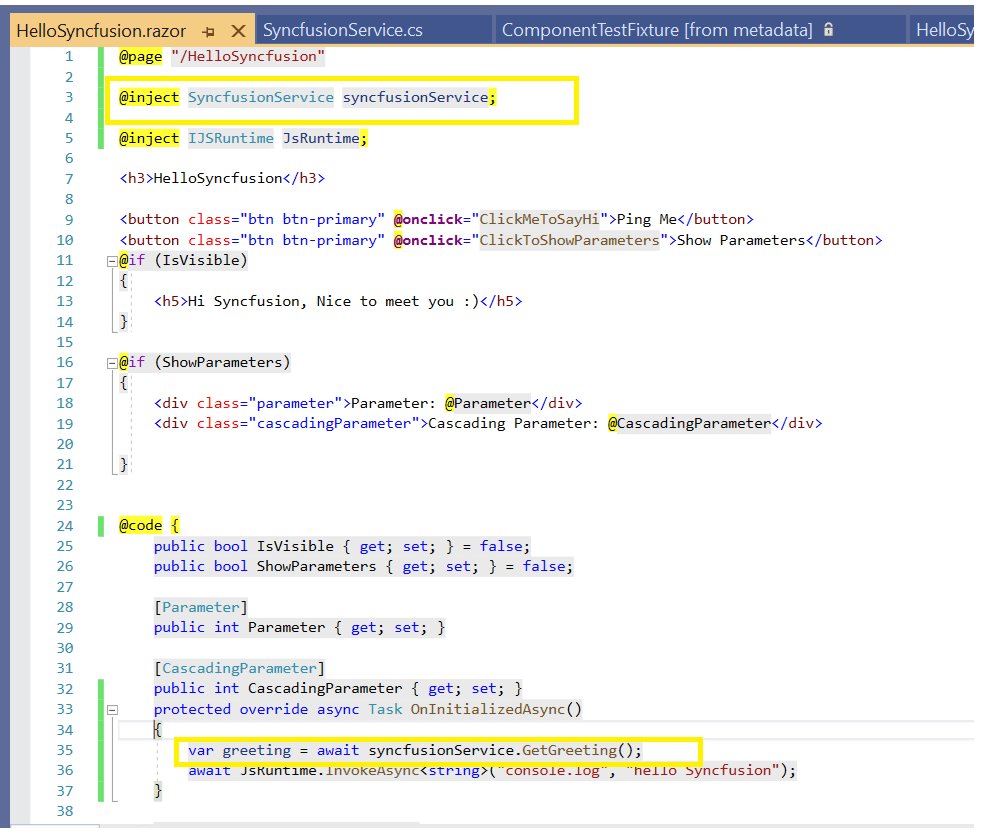Click the [CascadingParameter] attribute
Viewport: 984px width, 834px height.
tap(240, 668)
